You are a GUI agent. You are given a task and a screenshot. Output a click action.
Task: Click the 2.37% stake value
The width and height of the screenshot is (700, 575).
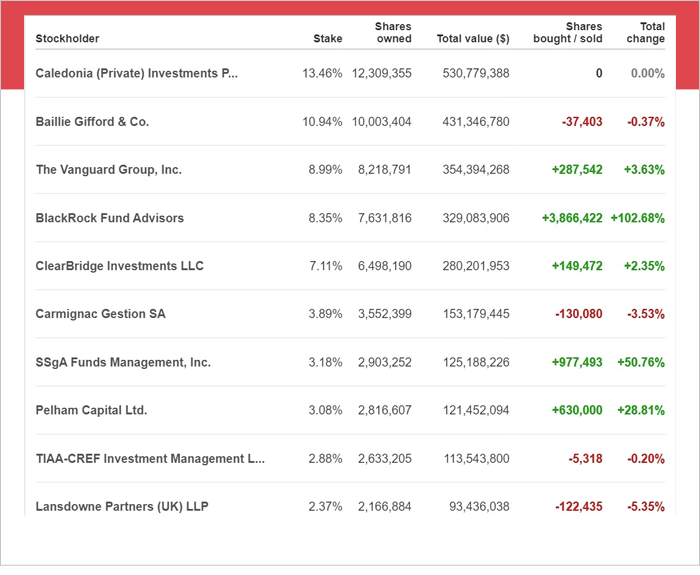click(x=325, y=507)
